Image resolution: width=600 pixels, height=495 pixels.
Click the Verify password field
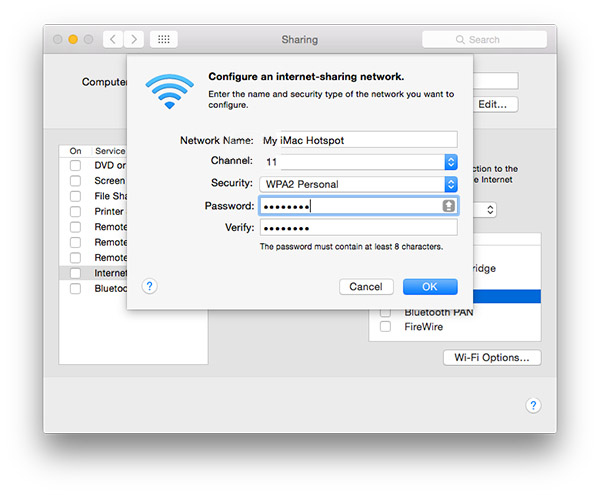357,228
